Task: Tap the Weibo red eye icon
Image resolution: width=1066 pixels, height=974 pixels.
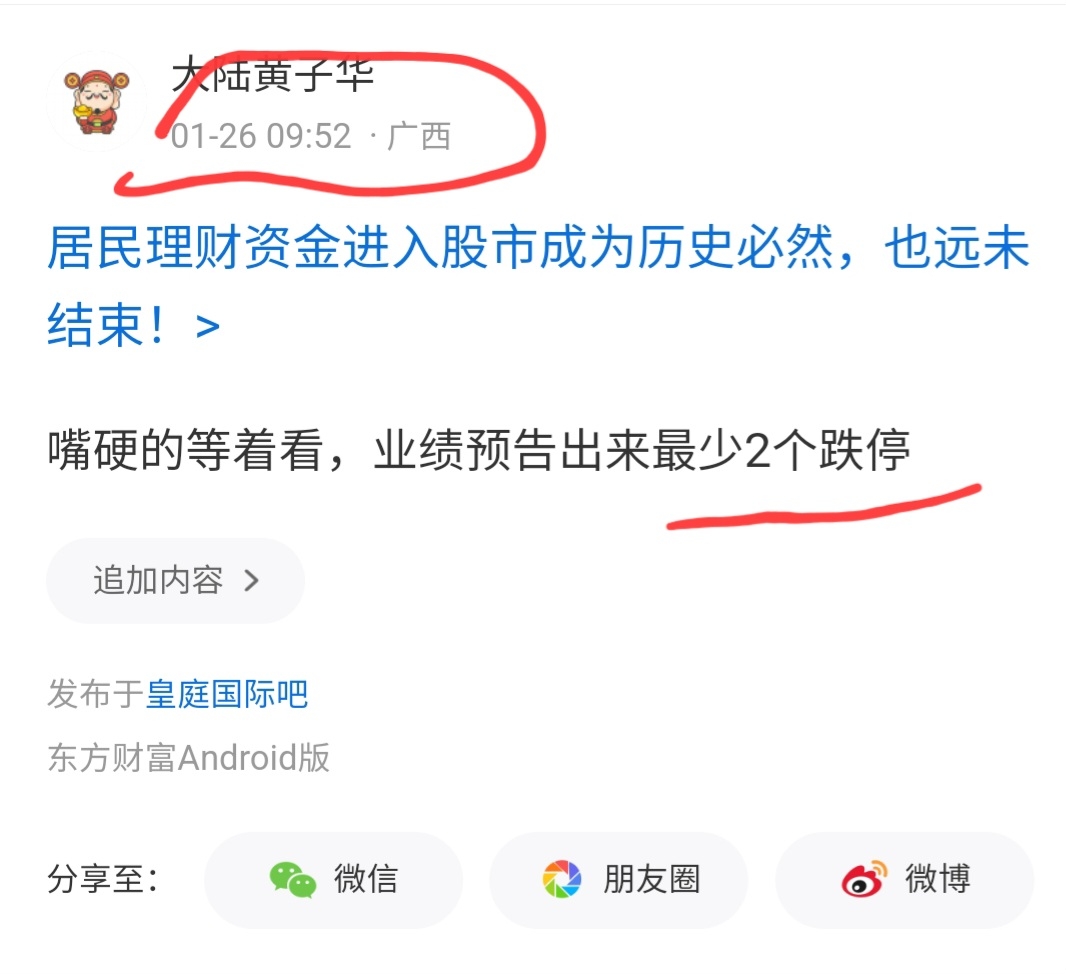Action: [863, 879]
